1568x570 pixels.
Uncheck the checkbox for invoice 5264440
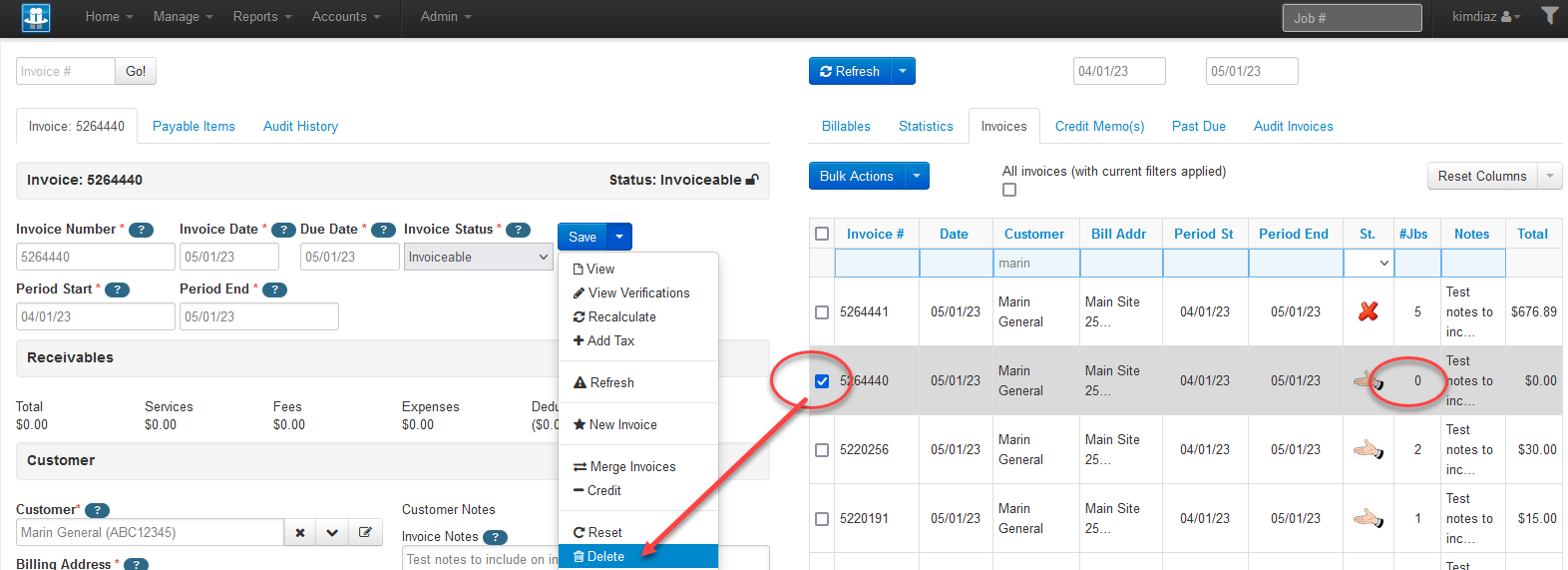click(x=822, y=381)
